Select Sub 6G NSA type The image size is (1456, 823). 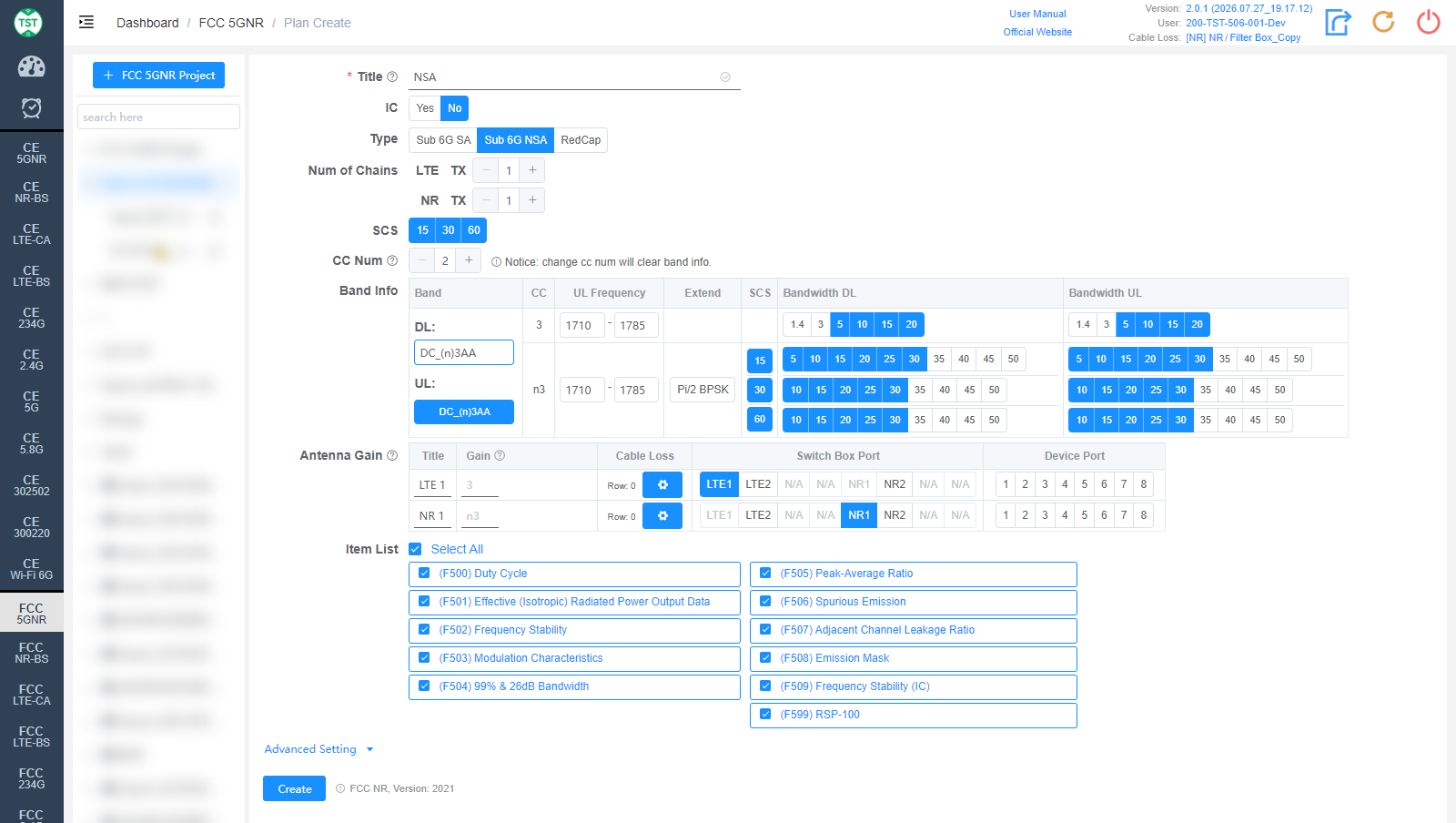tap(516, 140)
